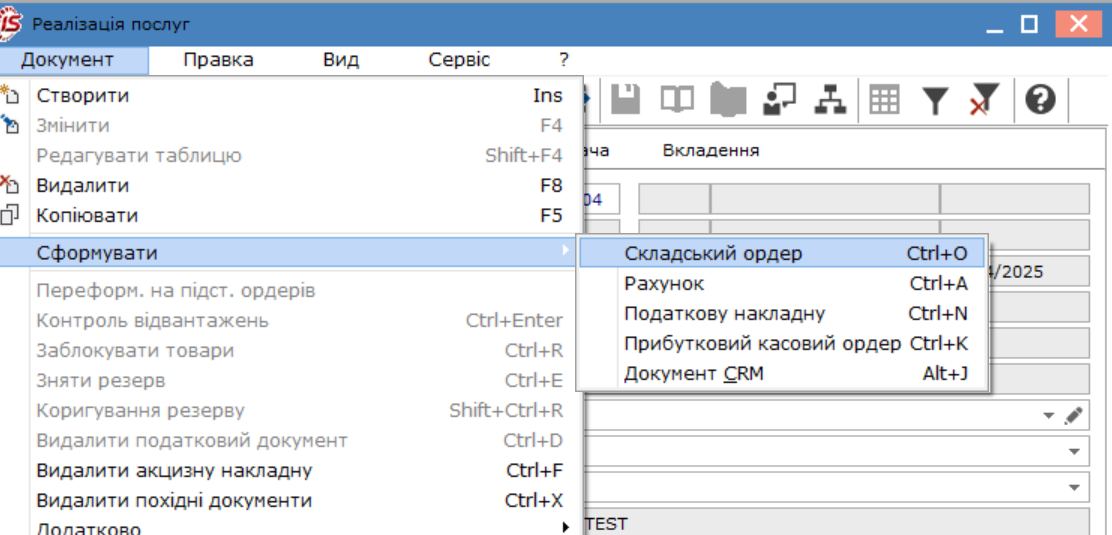Expand the Додатково submenu arrow
1112x535 pixels.
click(x=566, y=527)
